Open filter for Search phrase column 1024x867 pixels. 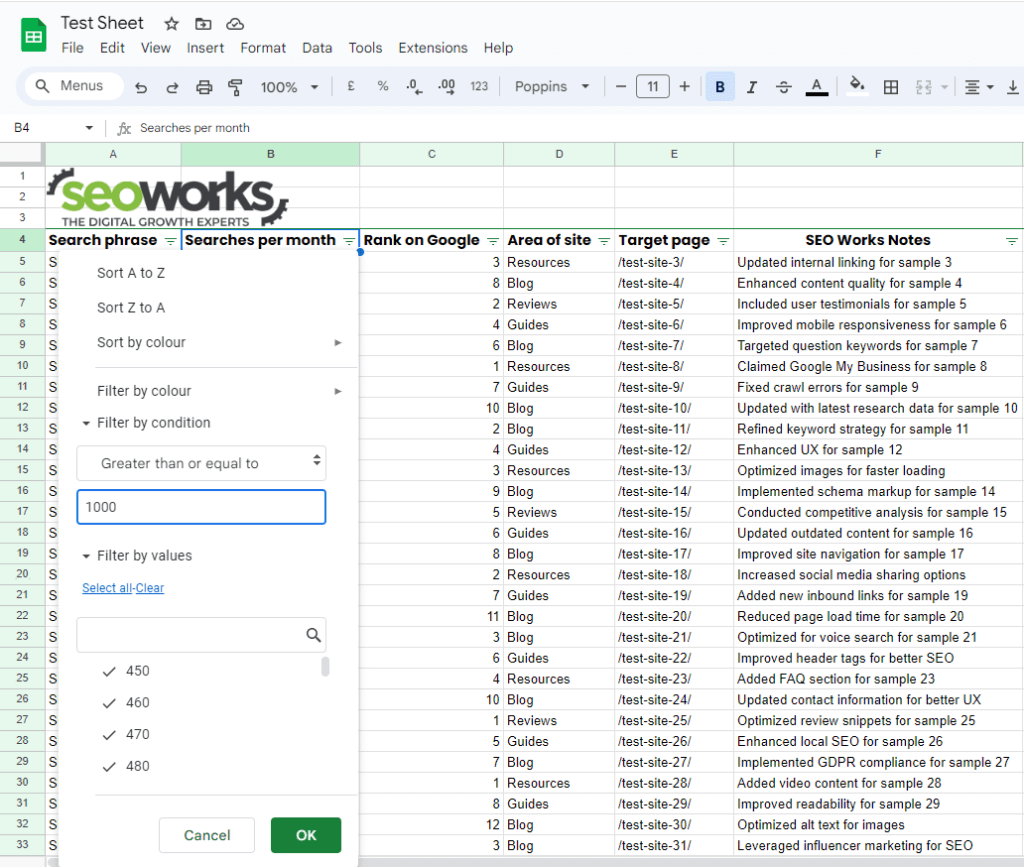tap(170, 242)
